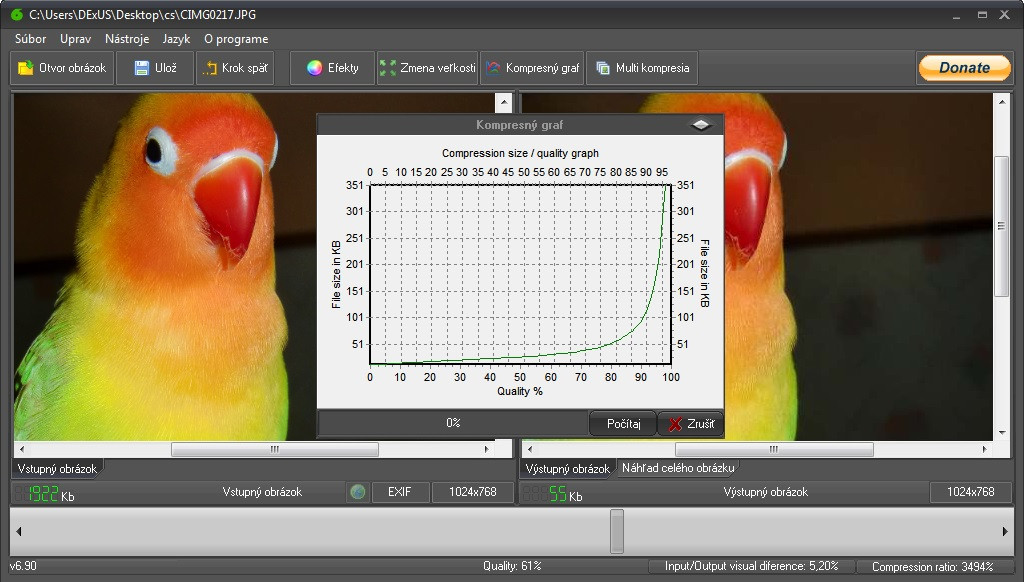This screenshot has height=582, width=1024.
Task: Click the input panel scroll-up arrow
Action: point(504,102)
